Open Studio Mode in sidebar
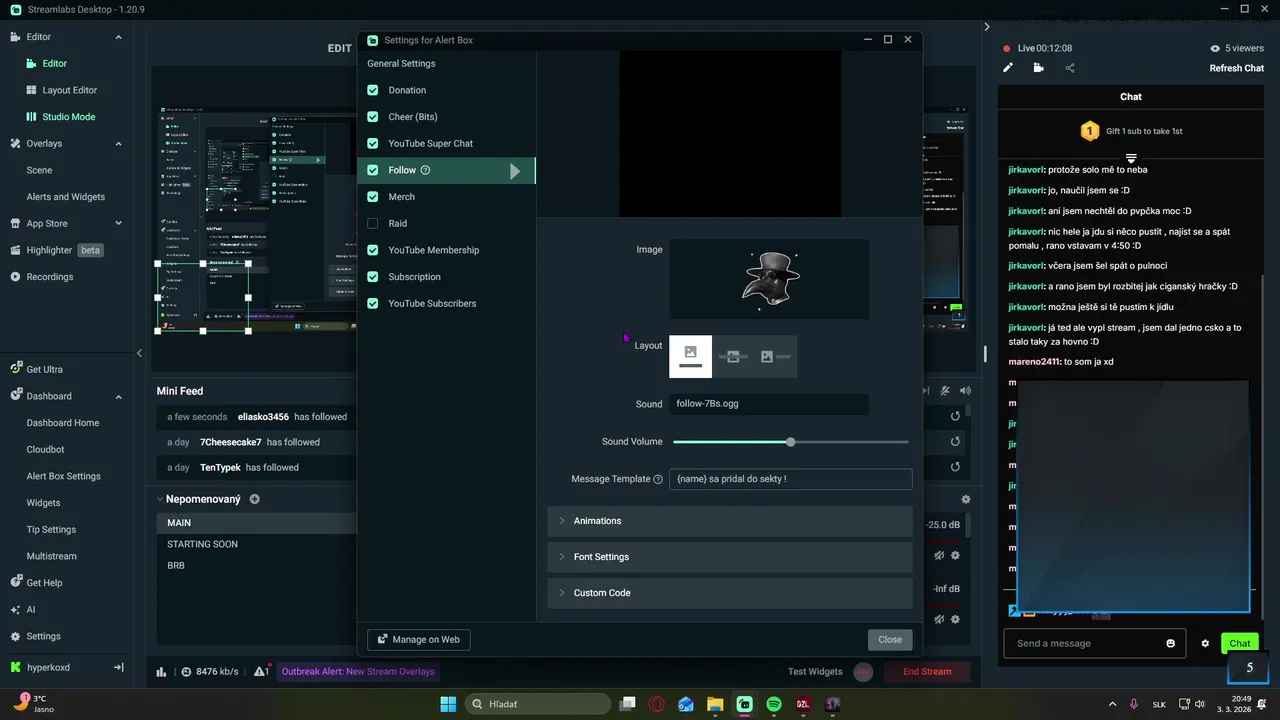The width and height of the screenshot is (1280, 720). pyautogui.click(x=68, y=117)
